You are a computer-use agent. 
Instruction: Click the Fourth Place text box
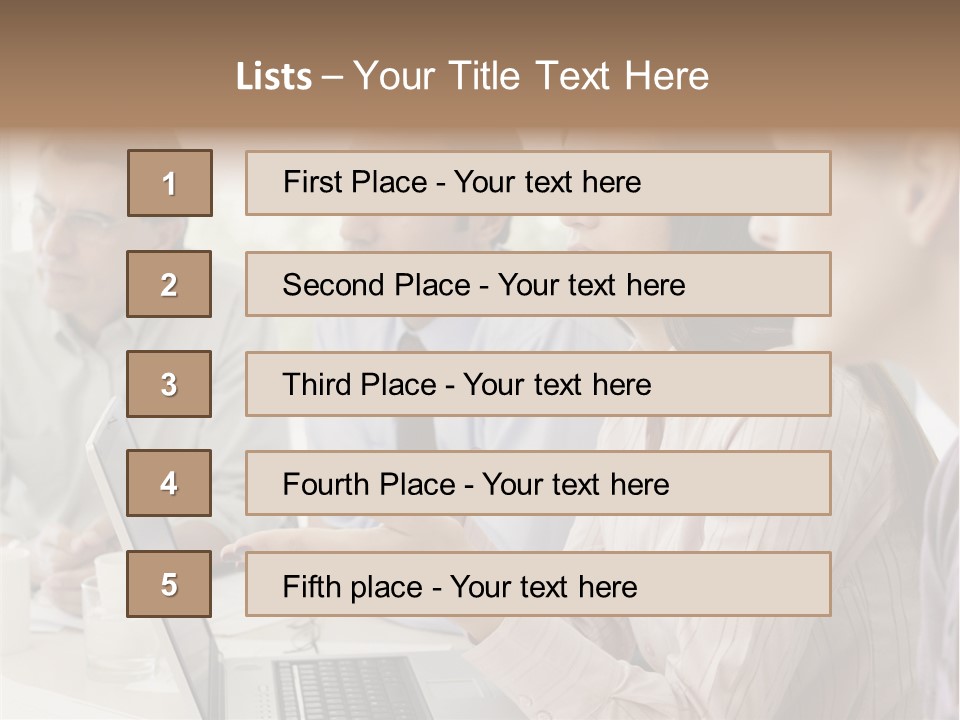(x=538, y=484)
